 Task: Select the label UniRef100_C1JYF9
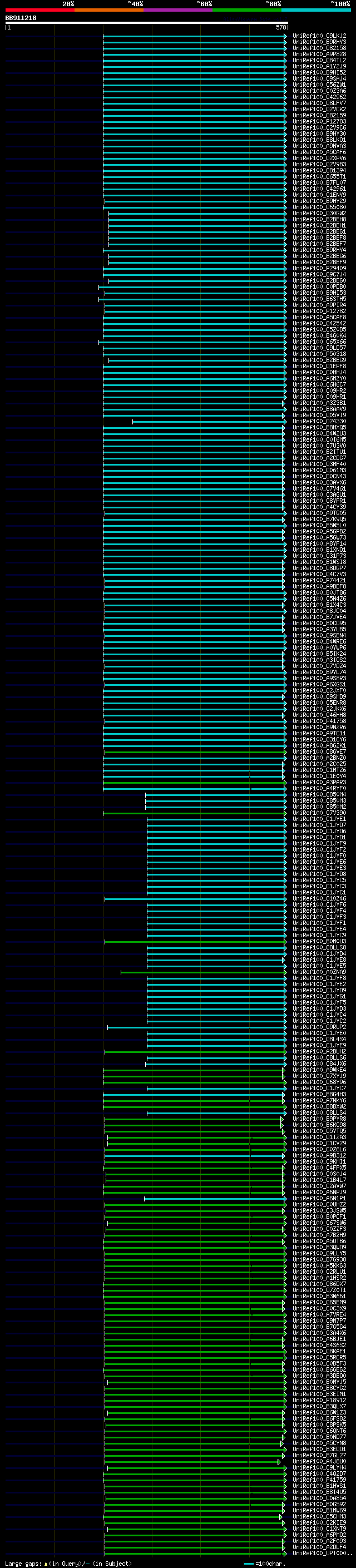pos(319,844)
